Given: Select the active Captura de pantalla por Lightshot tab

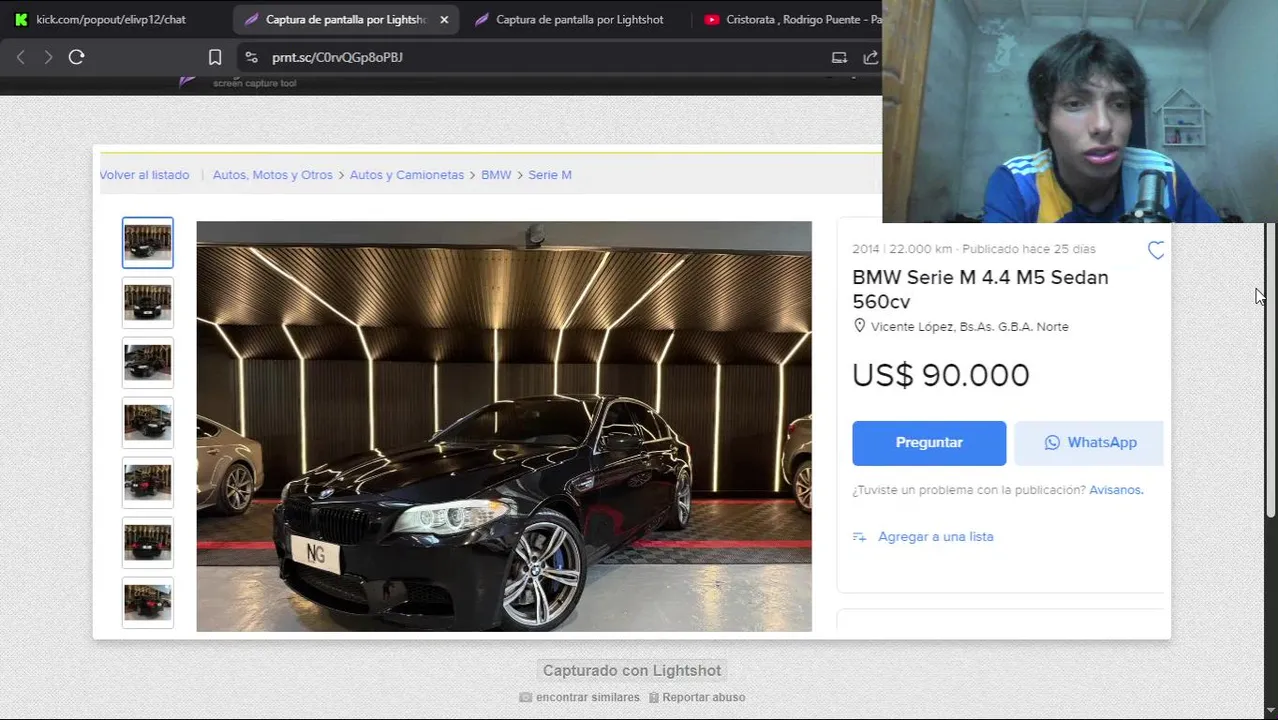Looking at the screenshot, I should click(345, 19).
